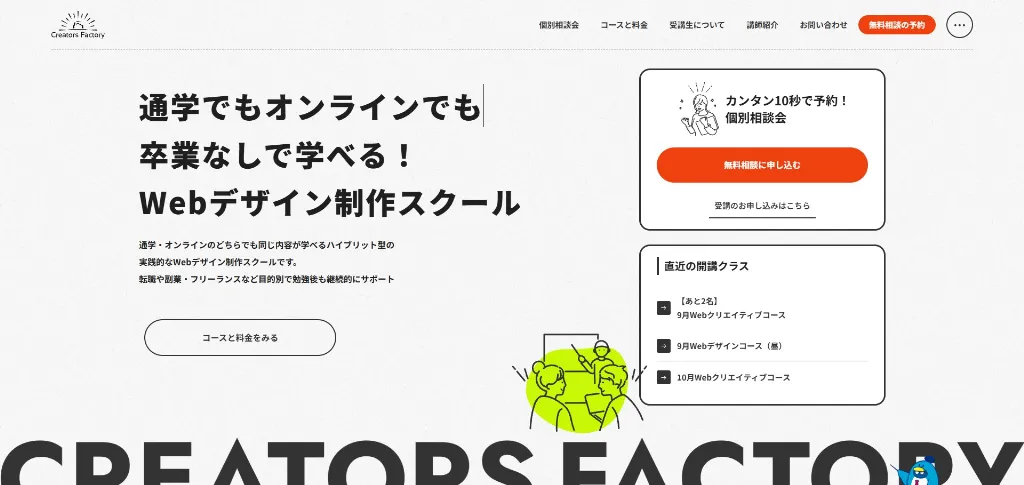Click arrow icon beside 9月Webクリエイティブコース
The height and width of the screenshot is (485, 1024).
point(664,308)
